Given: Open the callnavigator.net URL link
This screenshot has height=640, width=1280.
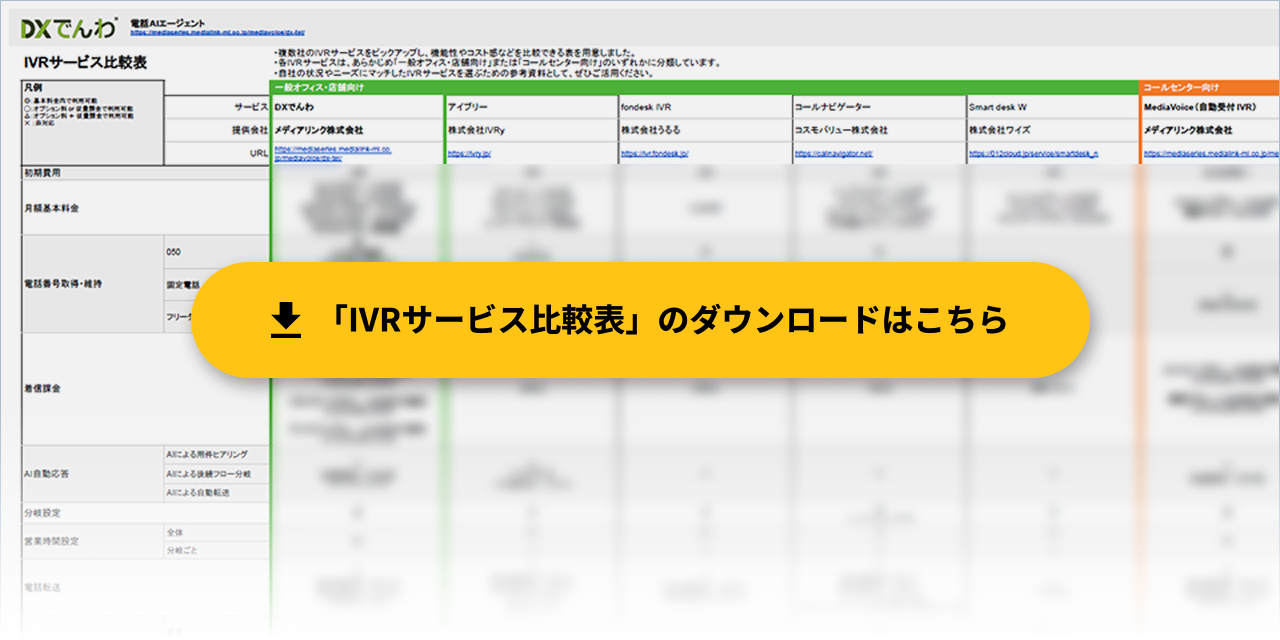Looking at the screenshot, I should (834, 154).
